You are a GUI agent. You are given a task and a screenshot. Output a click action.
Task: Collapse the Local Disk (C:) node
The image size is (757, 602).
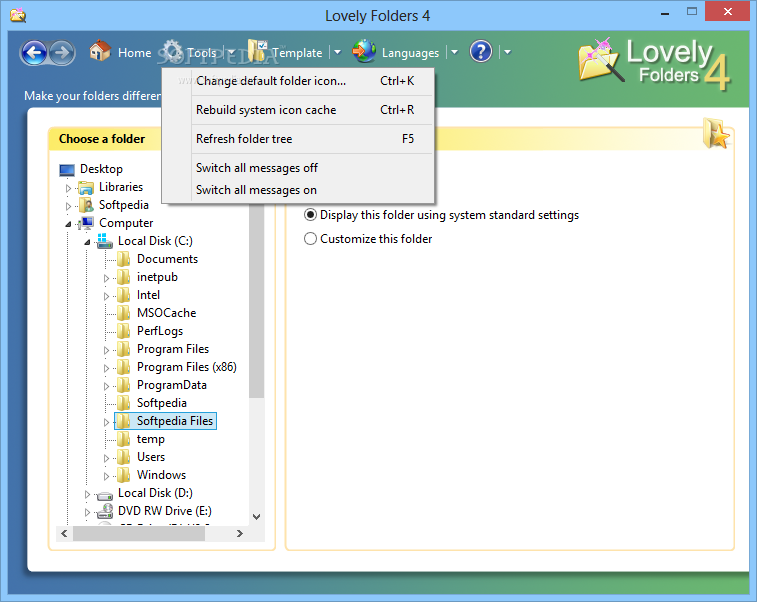[87, 242]
